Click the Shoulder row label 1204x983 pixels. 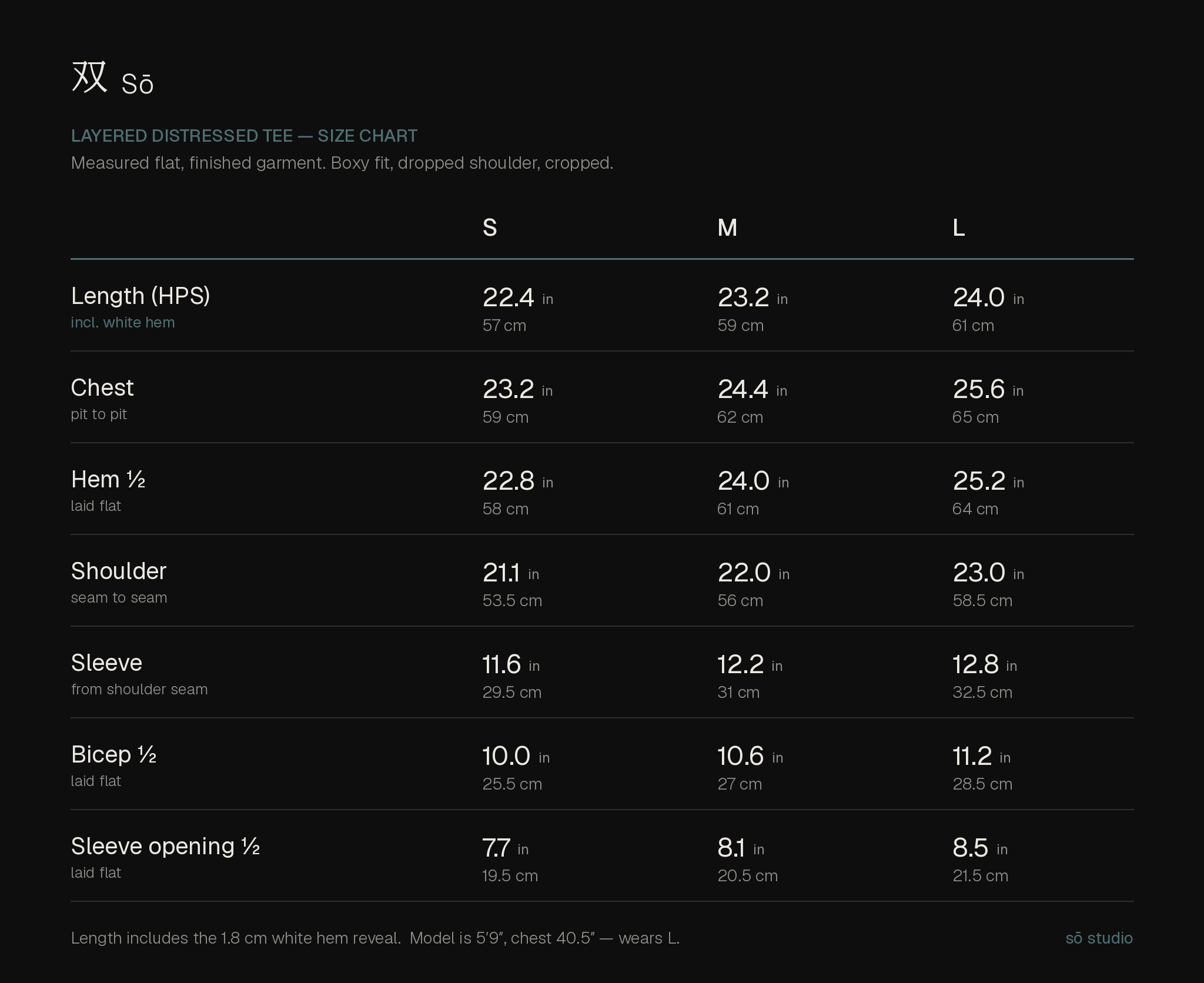pos(119,571)
